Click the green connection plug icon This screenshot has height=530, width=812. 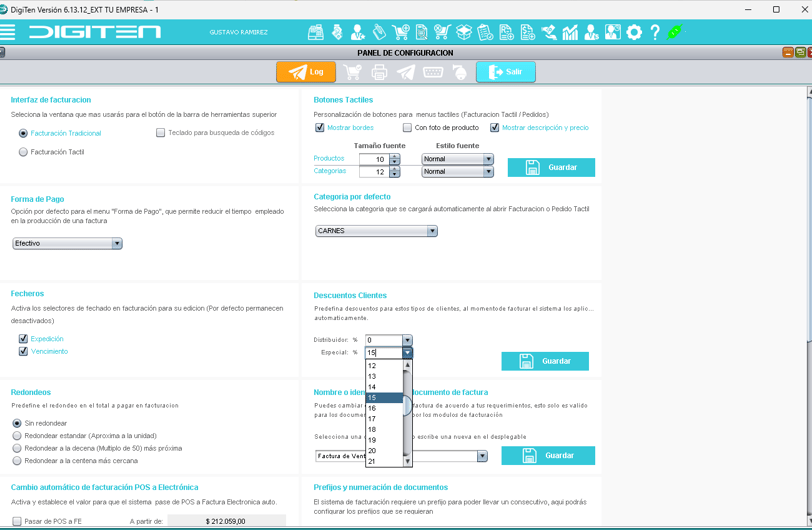675,32
